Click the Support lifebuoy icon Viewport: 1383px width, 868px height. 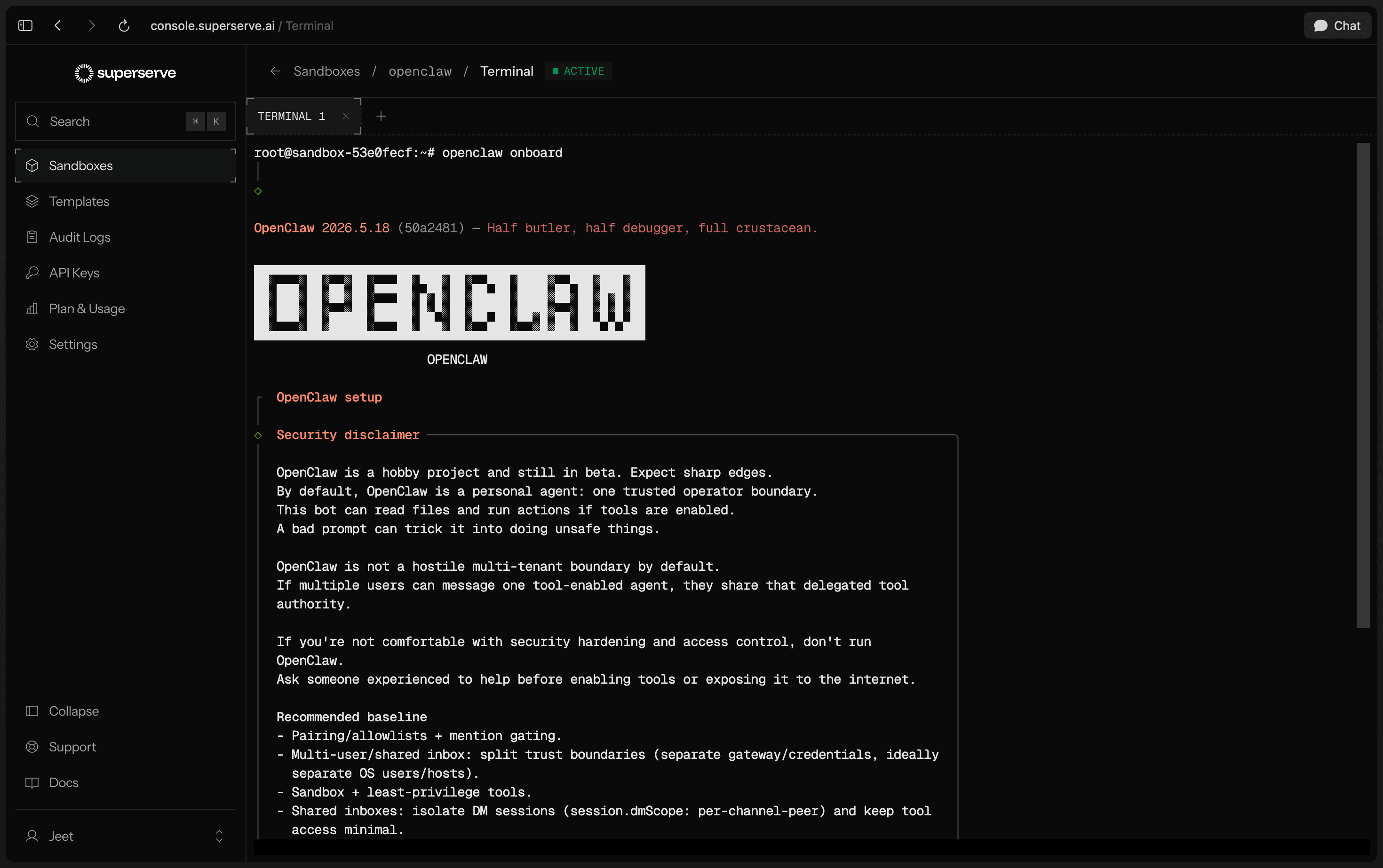(x=32, y=747)
